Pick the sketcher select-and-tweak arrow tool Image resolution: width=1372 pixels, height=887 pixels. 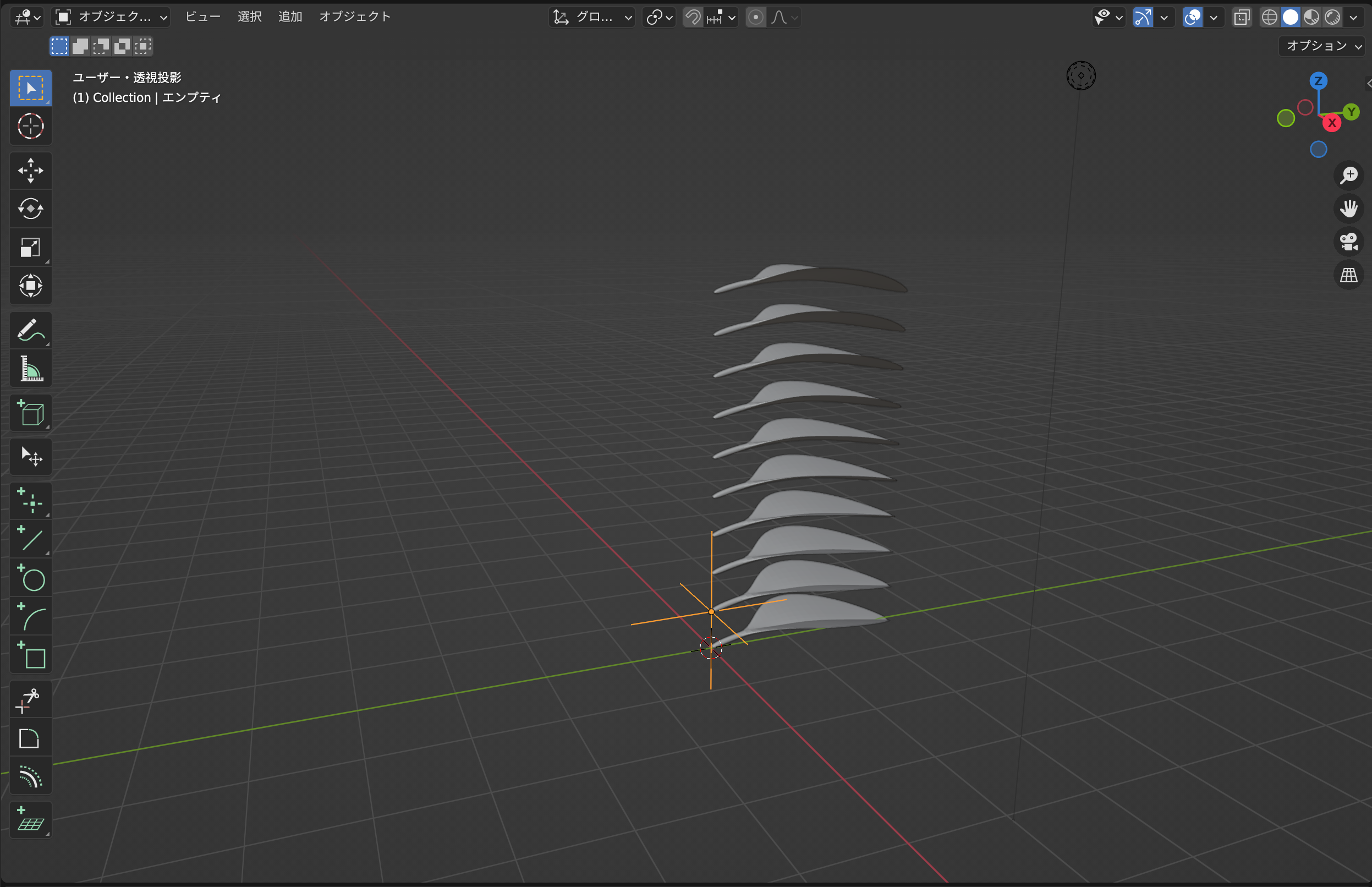pos(30,456)
